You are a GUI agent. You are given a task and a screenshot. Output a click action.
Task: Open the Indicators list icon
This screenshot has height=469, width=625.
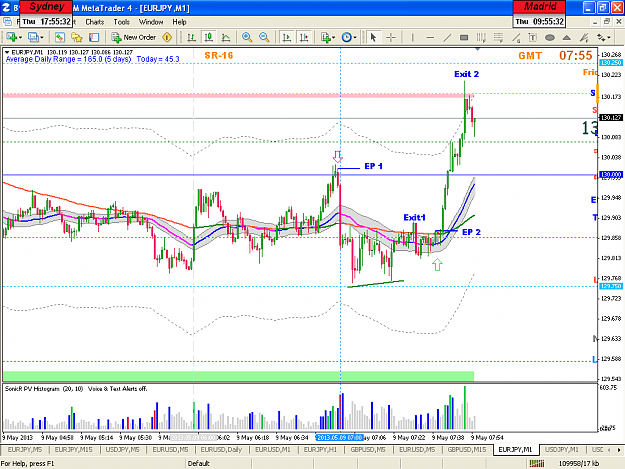point(326,37)
